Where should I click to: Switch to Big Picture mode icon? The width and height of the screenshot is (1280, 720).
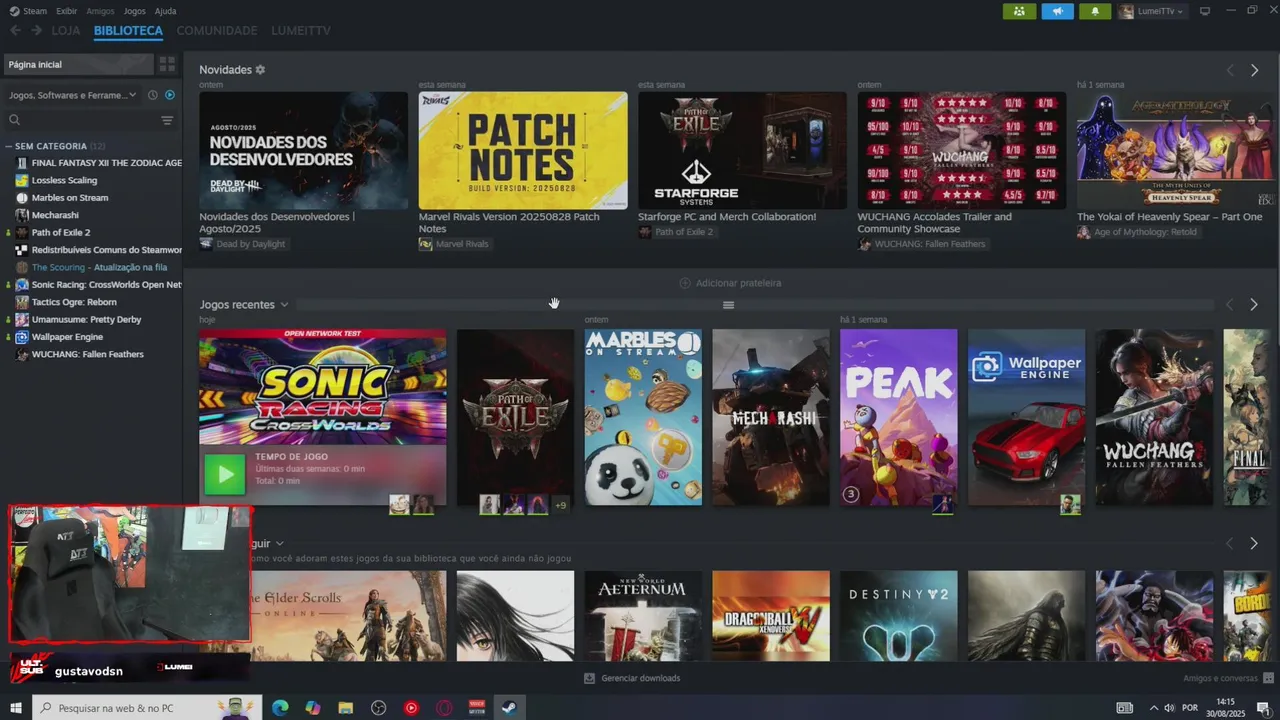click(x=1205, y=11)
